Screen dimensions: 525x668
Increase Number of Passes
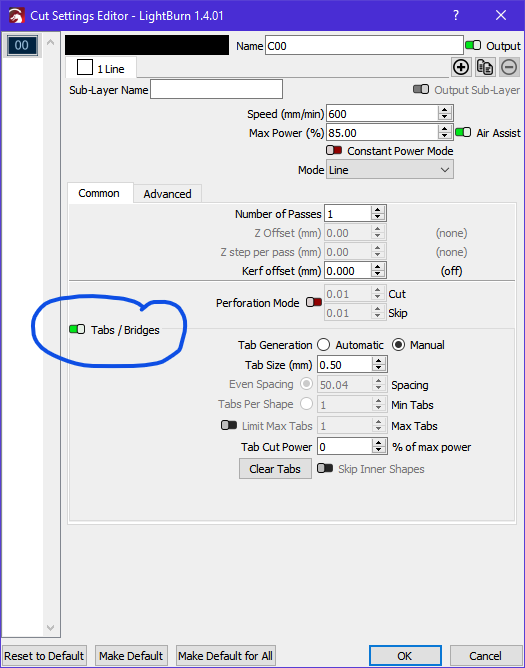(378, 210)
